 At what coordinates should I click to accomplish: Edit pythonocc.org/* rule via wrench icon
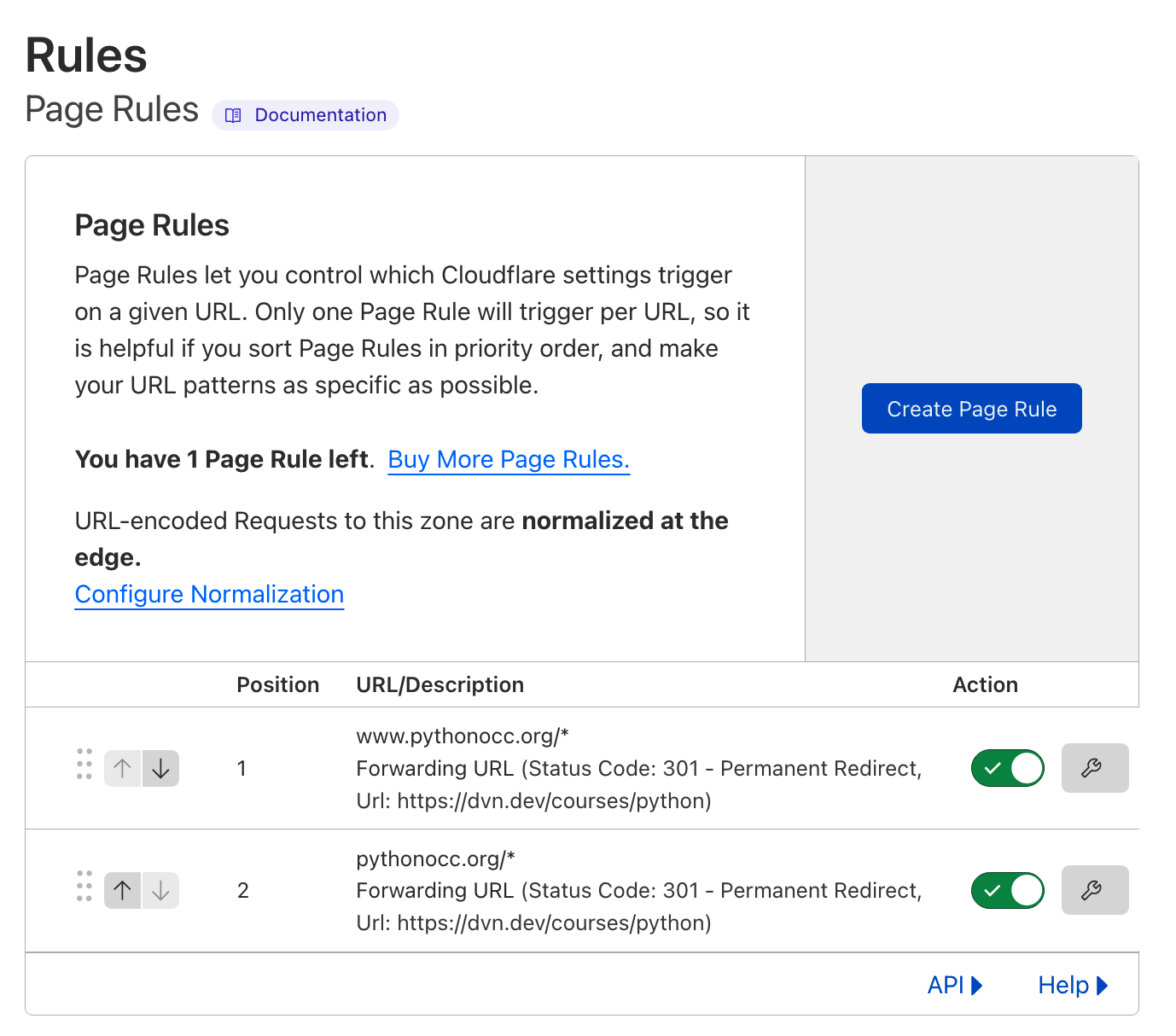pos(1095,890)
